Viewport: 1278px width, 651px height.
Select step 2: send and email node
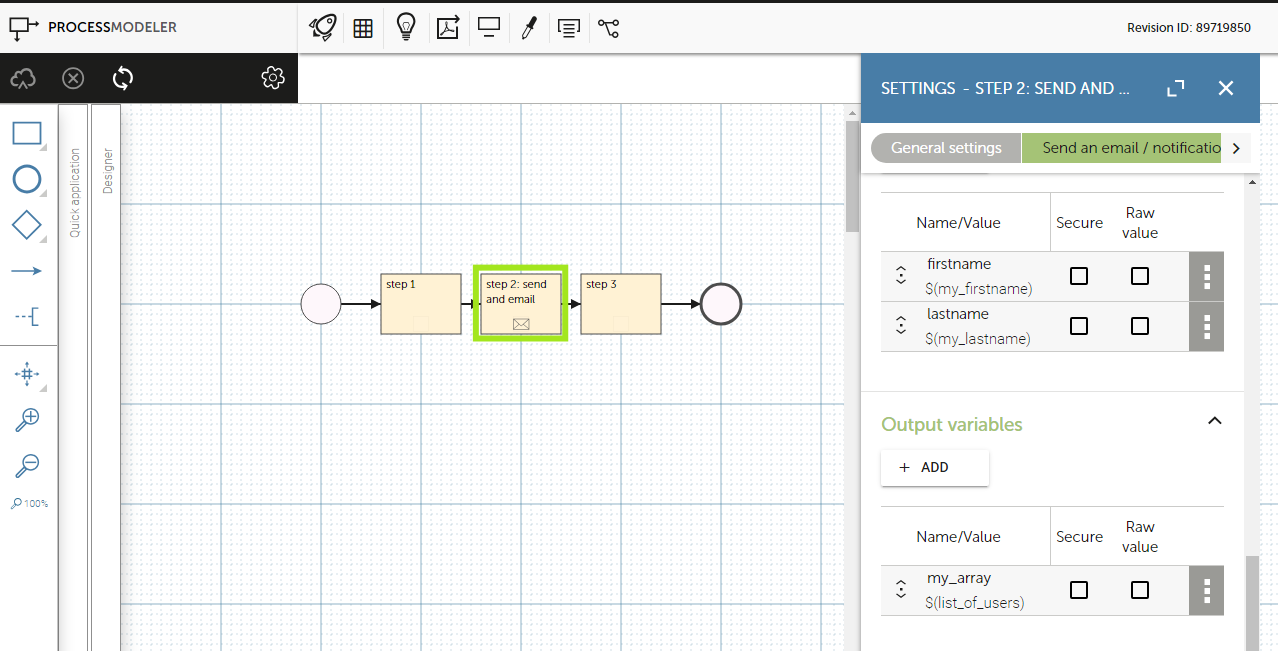(x=521, y=304)
